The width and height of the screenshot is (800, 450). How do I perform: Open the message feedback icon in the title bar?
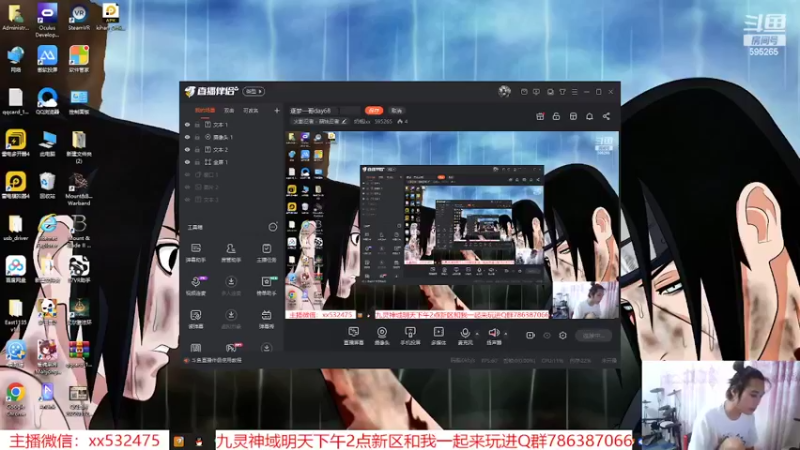pos(536,92)
